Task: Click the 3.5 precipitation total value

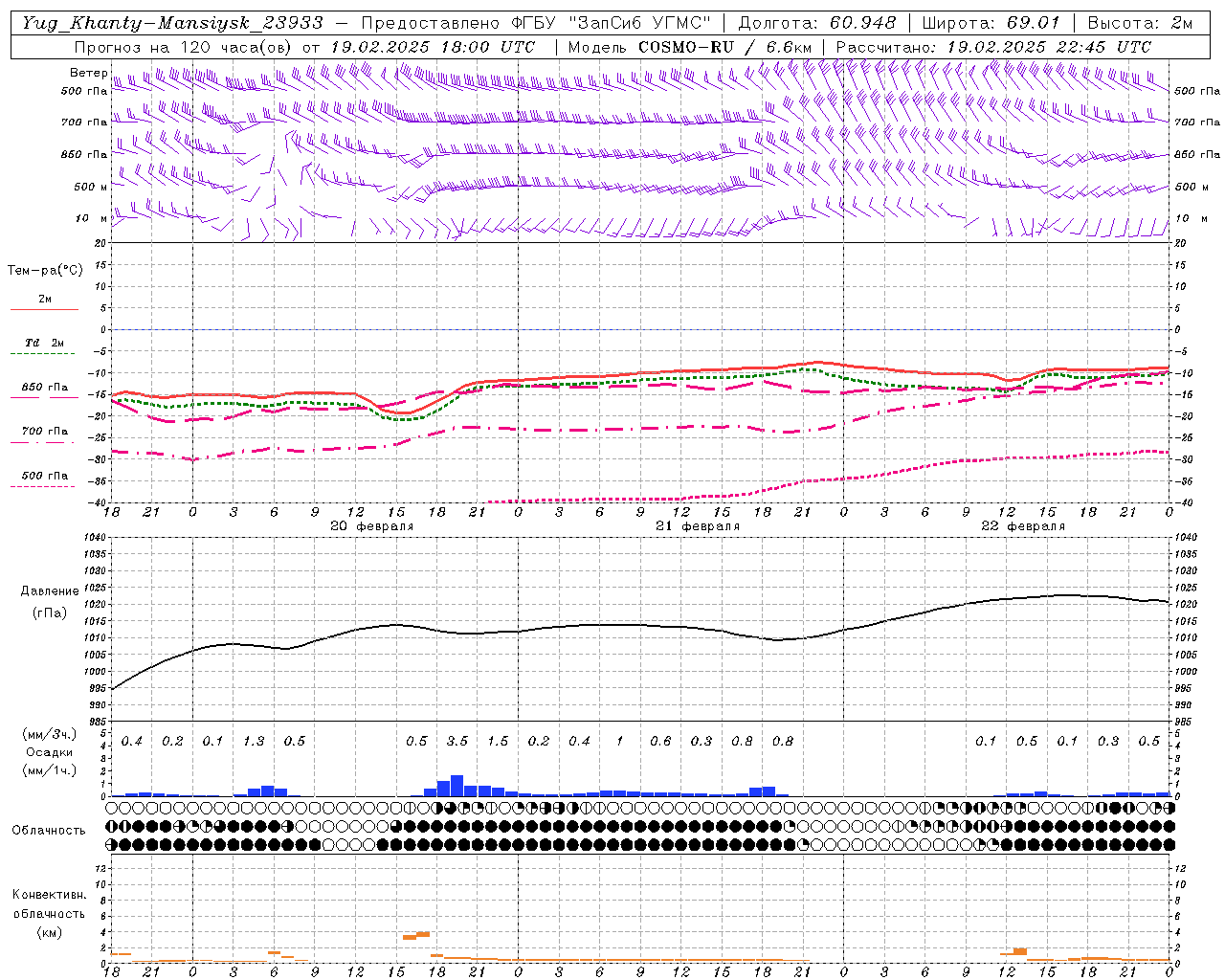Action: [x=457, y=742]
